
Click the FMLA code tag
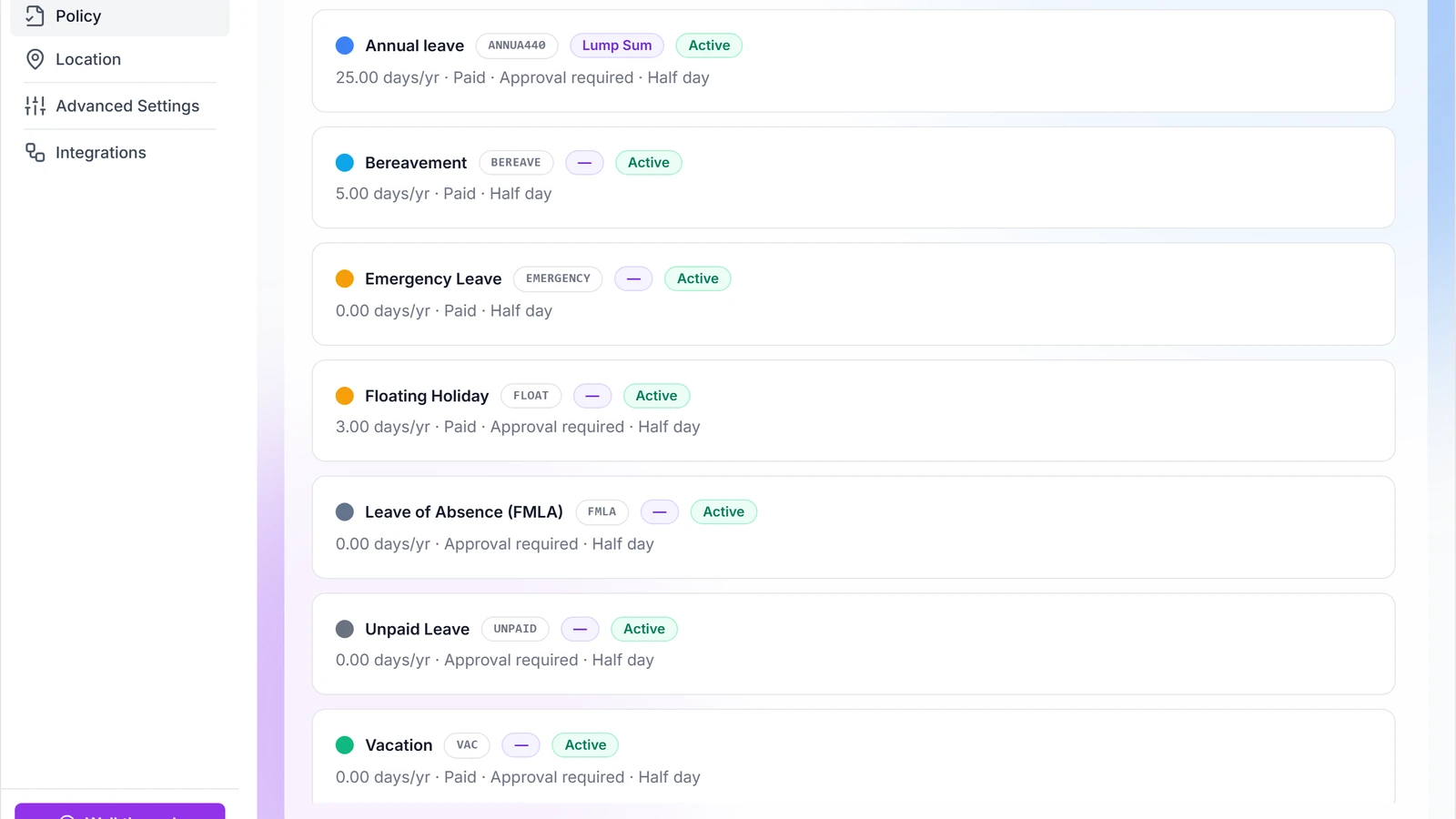point(602,512)
